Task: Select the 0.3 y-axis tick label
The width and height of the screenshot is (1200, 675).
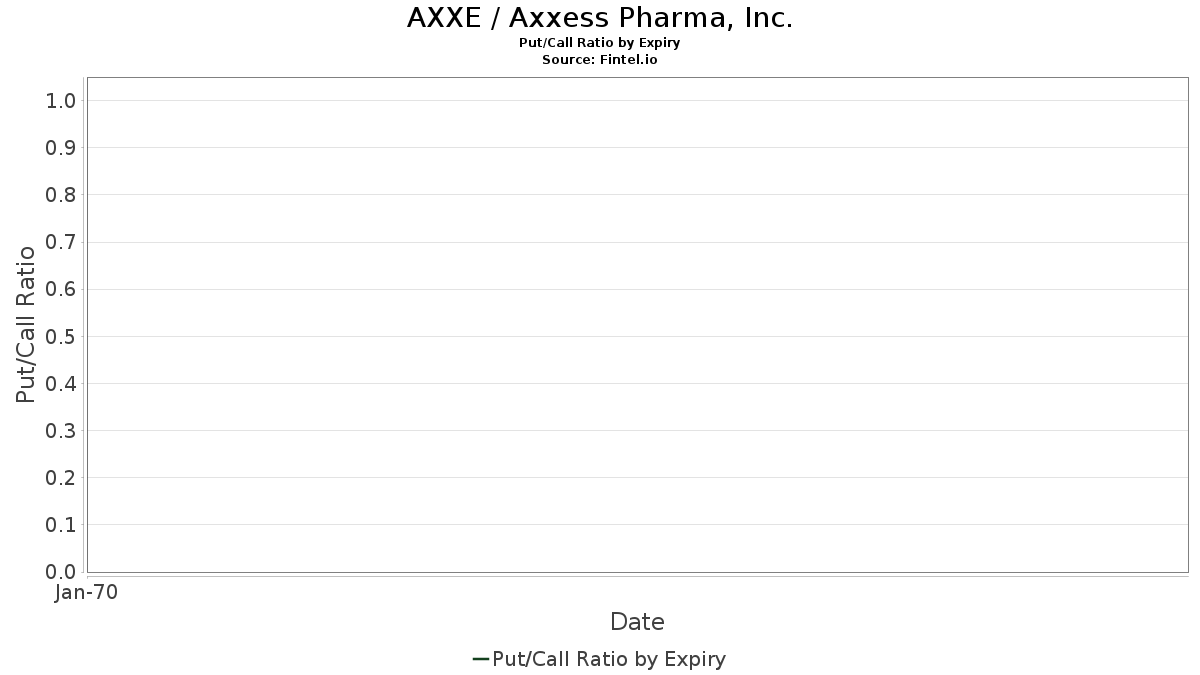Action: pos(61,431)
